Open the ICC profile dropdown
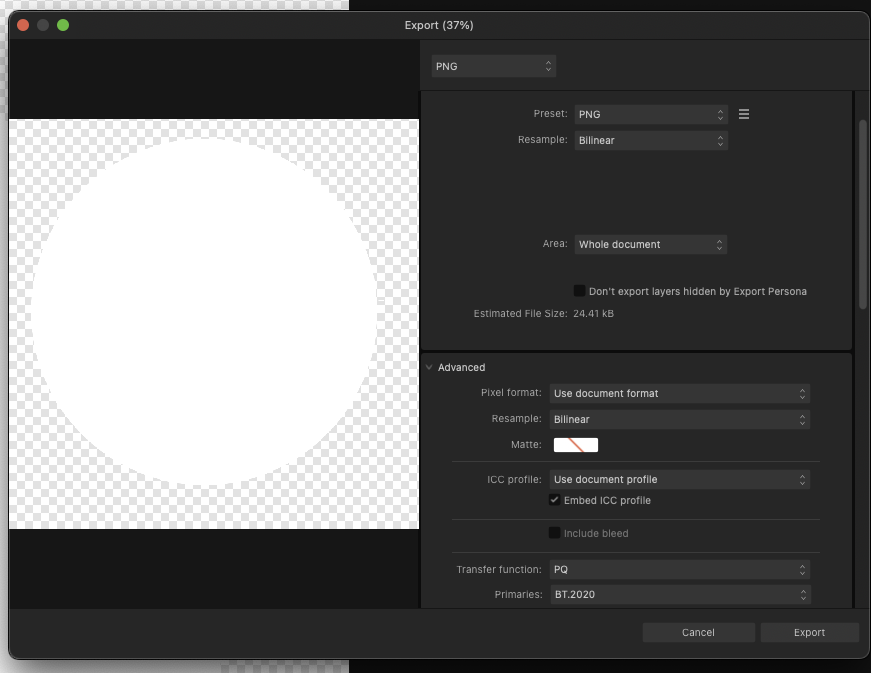 pos(679,479)
